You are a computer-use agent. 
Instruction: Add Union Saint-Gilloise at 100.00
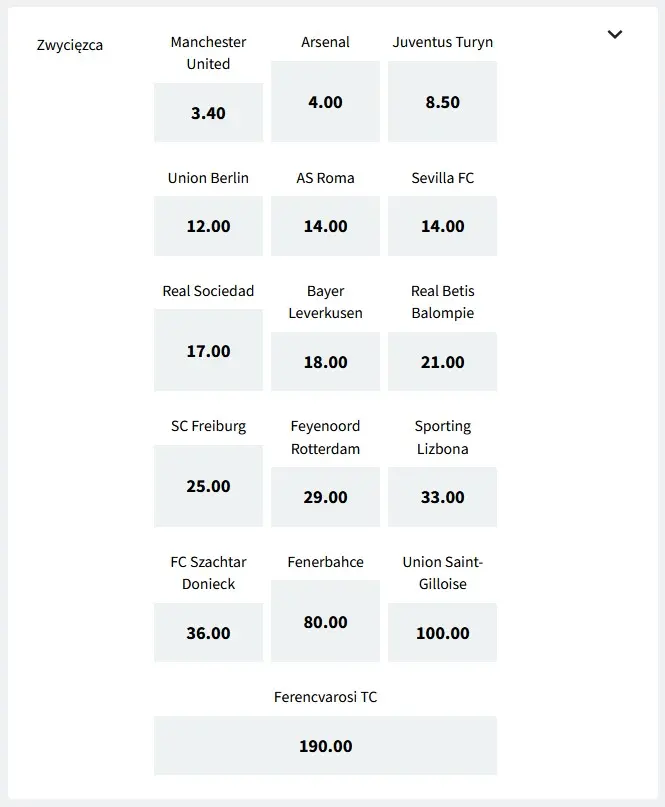pos(442,633)
